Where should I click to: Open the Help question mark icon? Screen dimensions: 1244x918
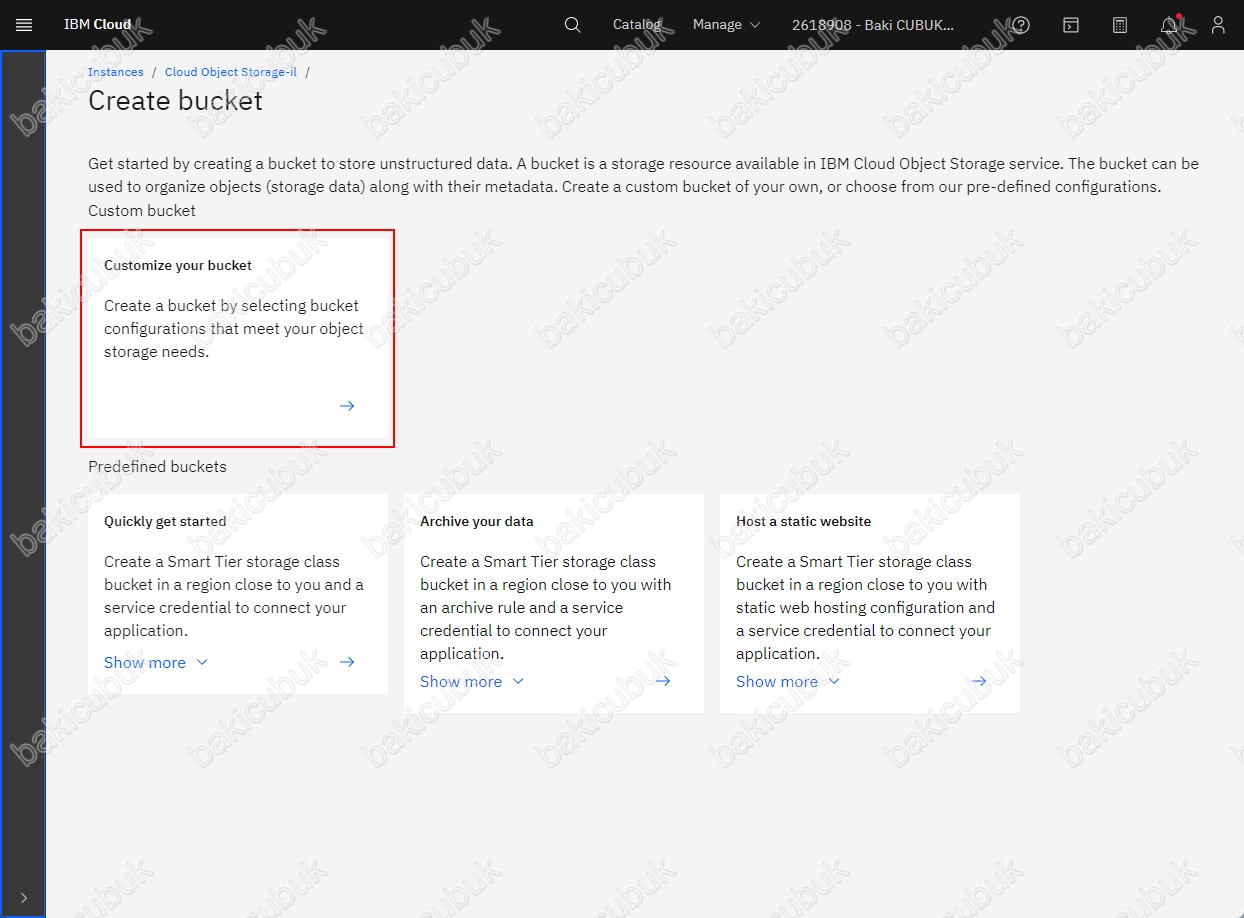(x=1021, y=25)
